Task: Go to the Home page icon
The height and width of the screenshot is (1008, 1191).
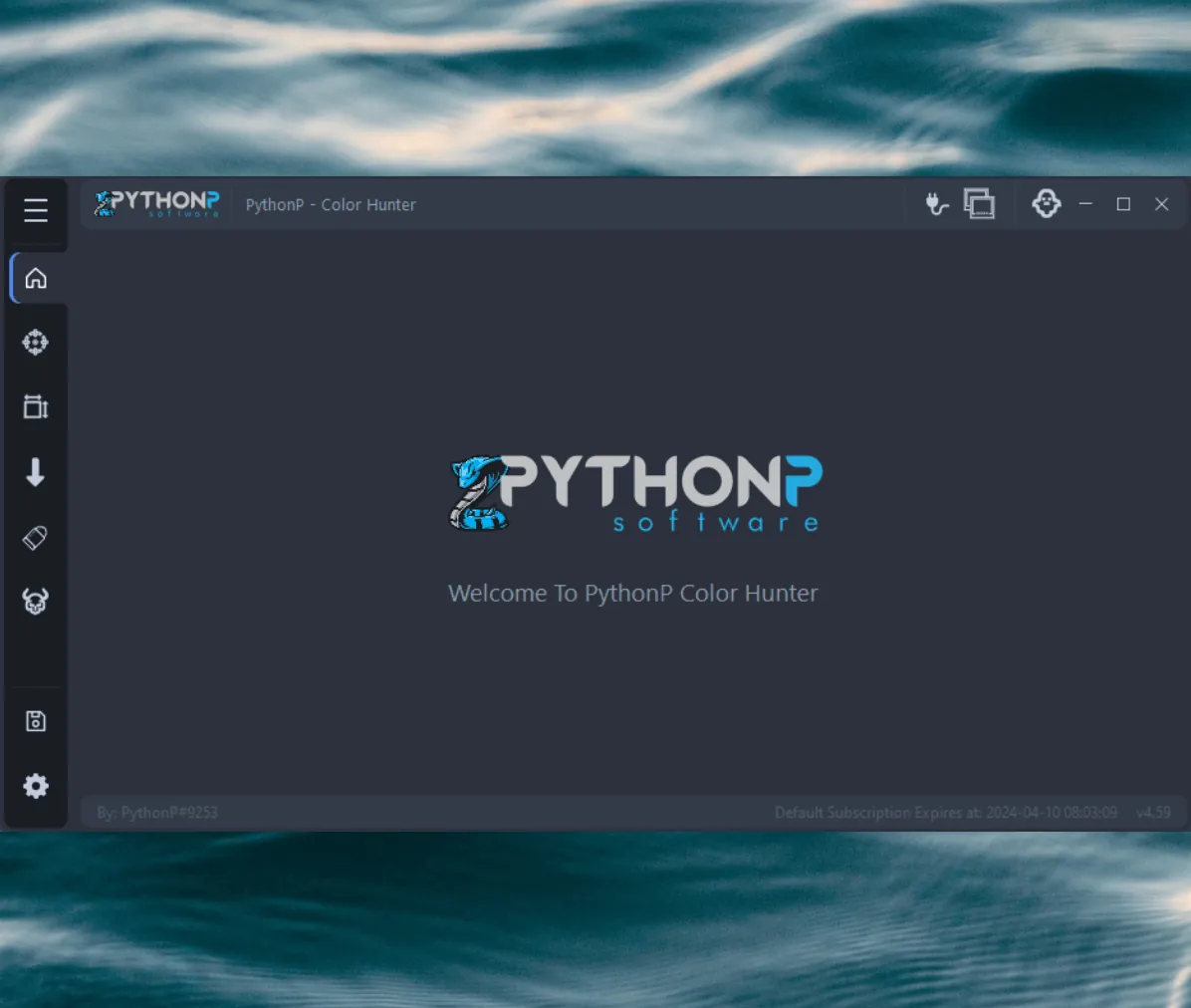Action: click(36, 278)
